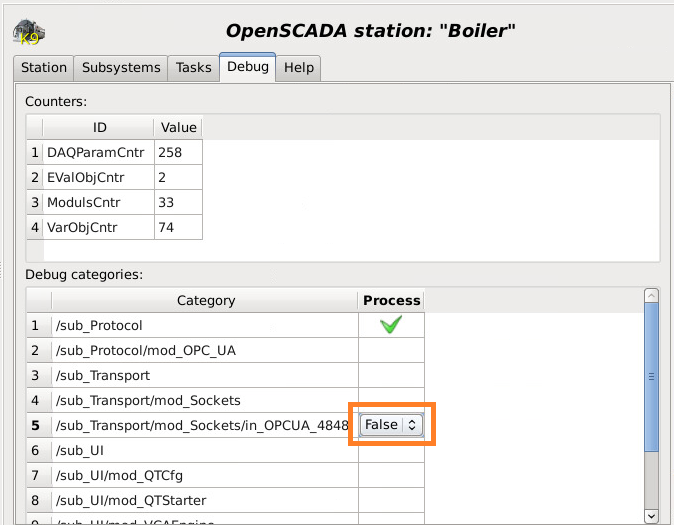Switch to the Subsystems tab

point(121,68)
